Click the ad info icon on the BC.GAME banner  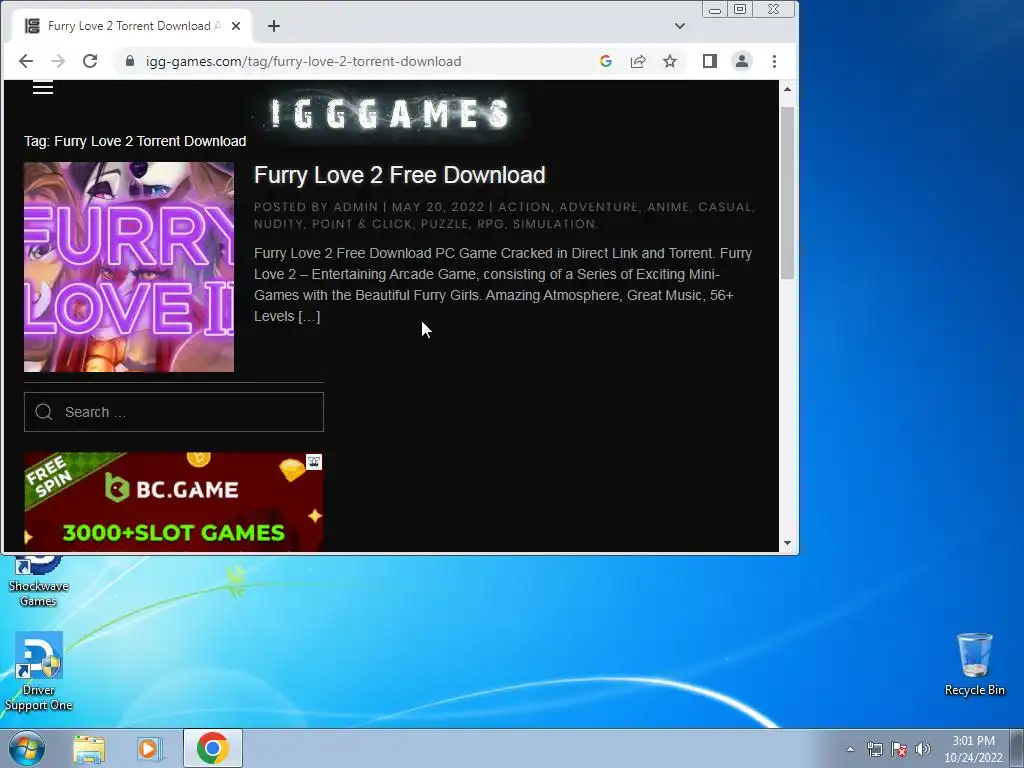click(314, 462)
